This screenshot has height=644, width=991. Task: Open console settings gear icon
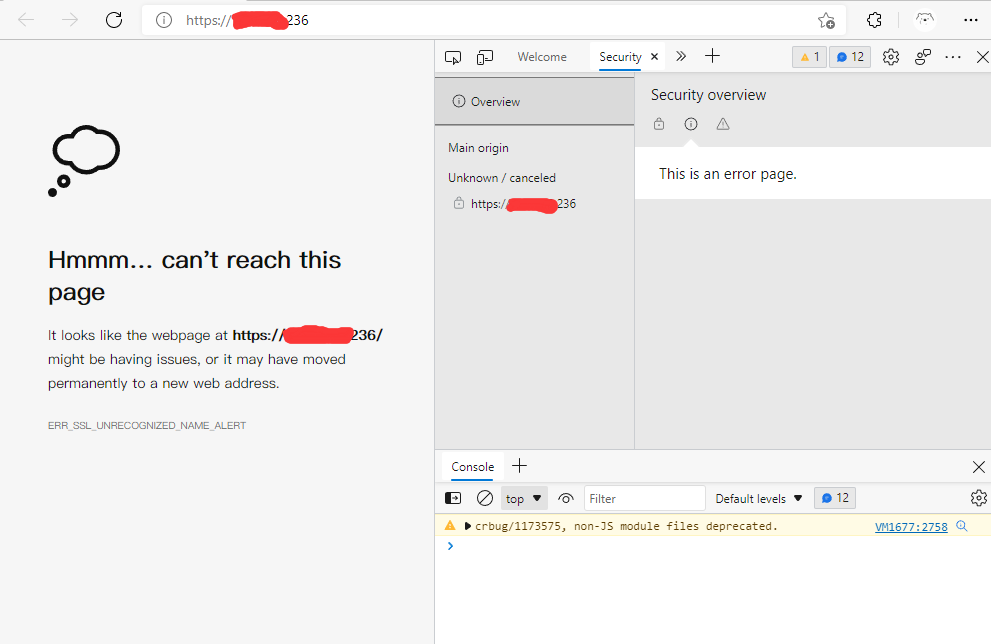pos(978,498)
